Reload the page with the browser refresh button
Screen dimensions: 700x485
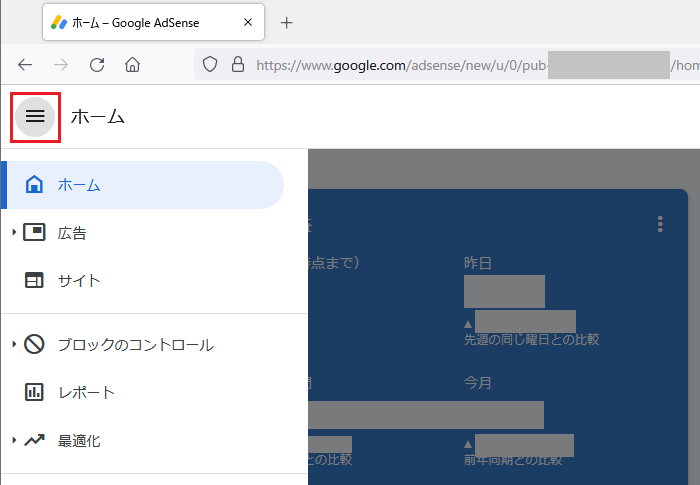(x=97, y=65)
